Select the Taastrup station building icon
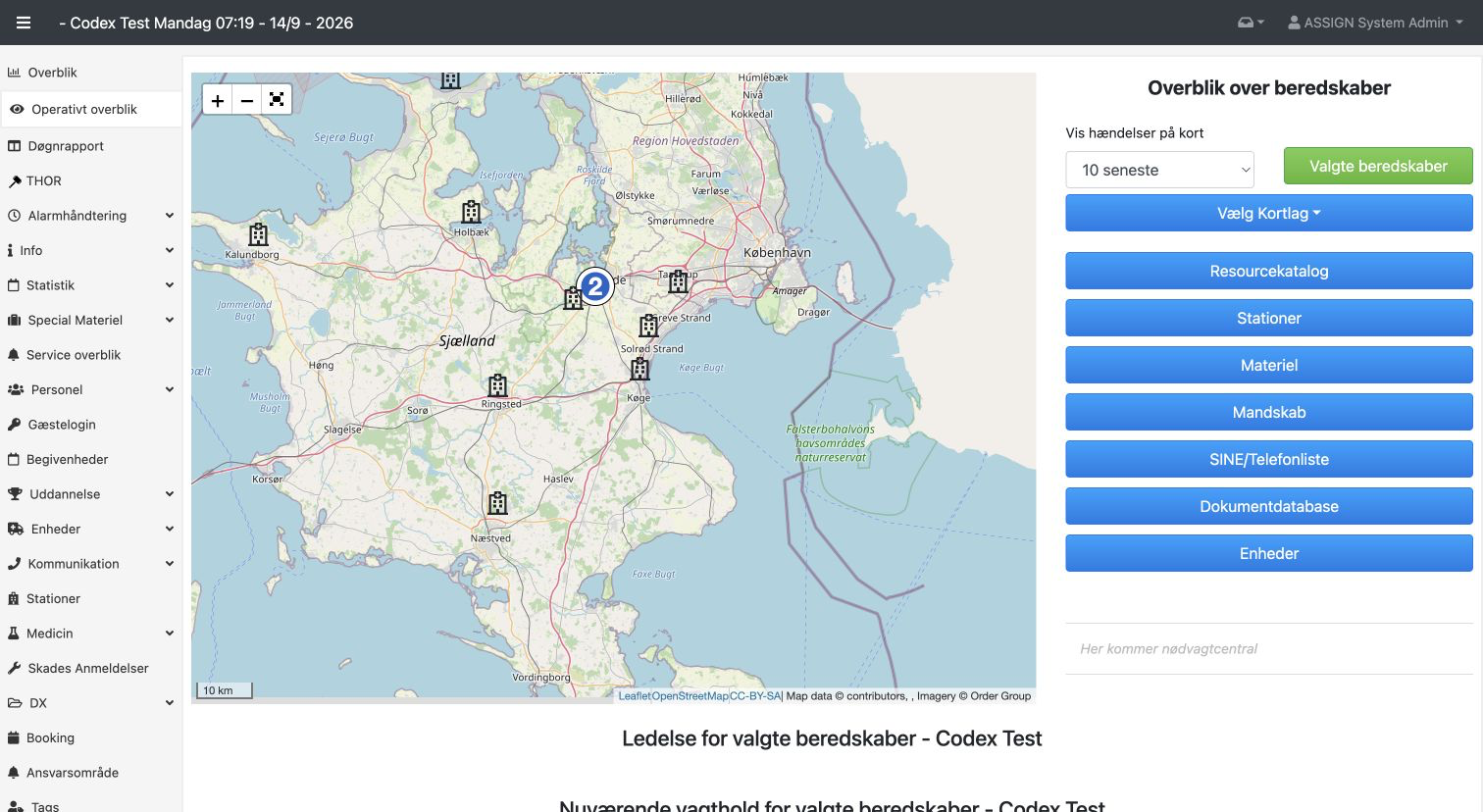The width and height of the screenshot is (1483, 812). [x=678, y=281]
